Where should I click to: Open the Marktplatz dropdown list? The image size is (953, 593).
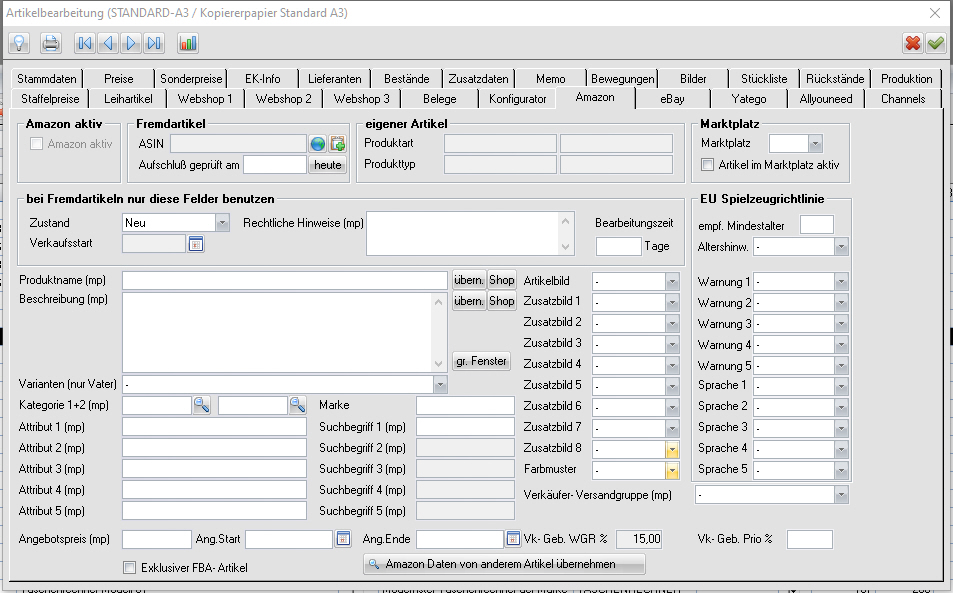click(x=815, y=144)
